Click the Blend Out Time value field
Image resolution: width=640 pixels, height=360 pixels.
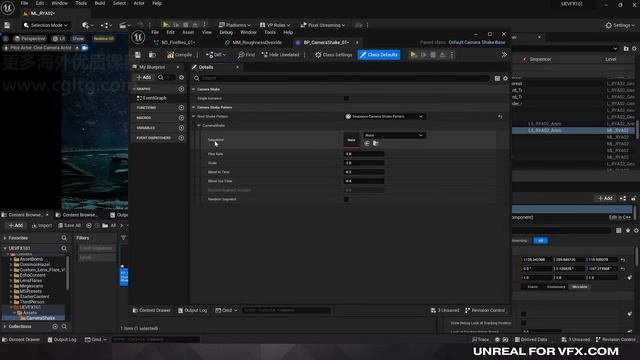[x=364, y=181]
